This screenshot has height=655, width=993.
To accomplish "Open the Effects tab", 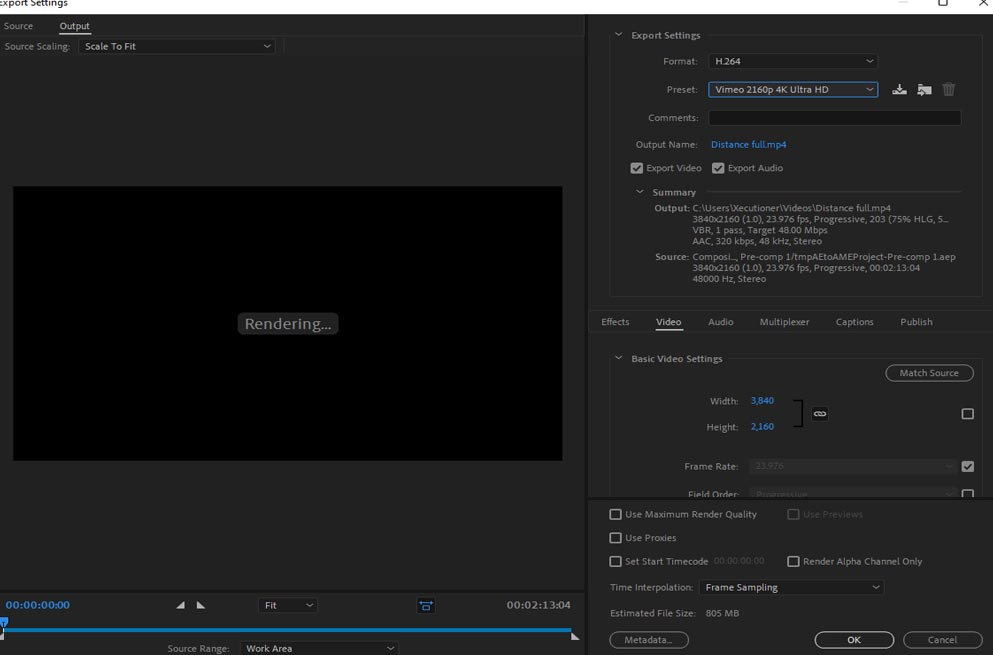I will click(x=615, y=322).
